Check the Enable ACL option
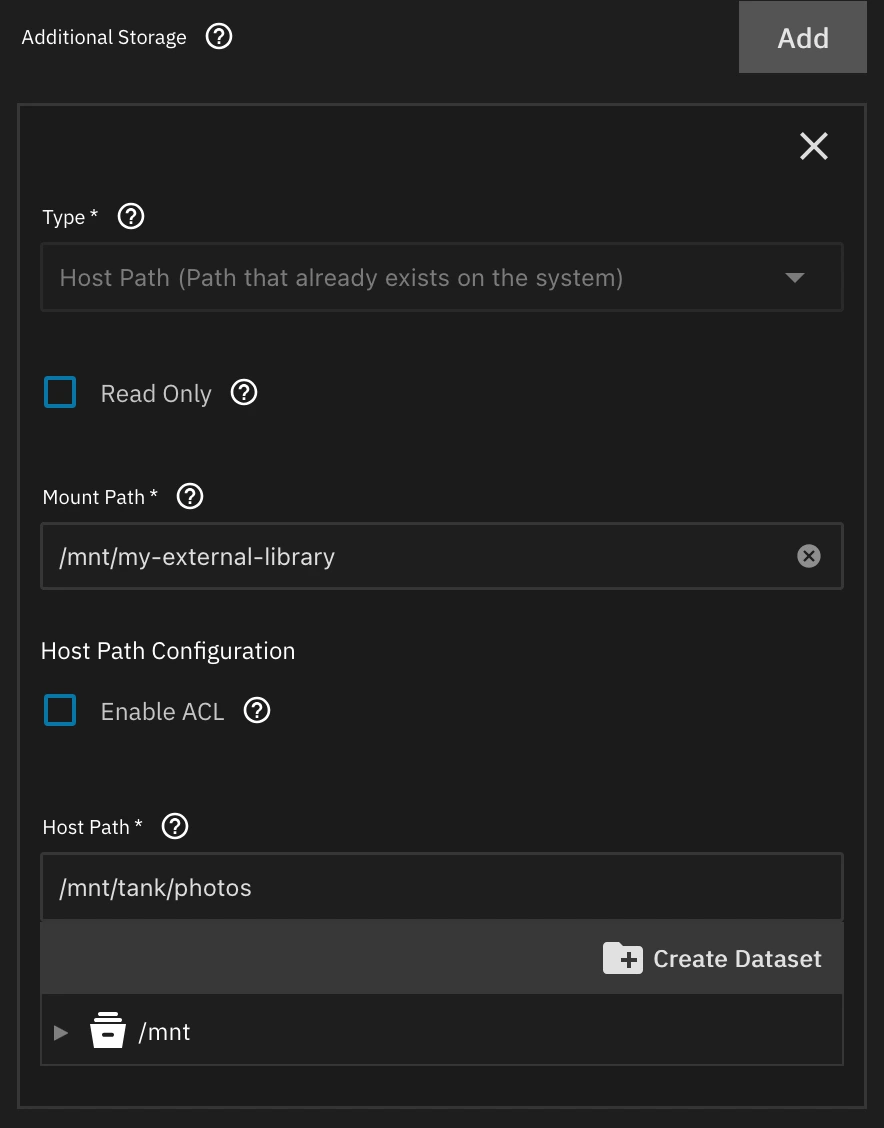The width and height of the screenshot is (884, 1128). click(60, 710)
